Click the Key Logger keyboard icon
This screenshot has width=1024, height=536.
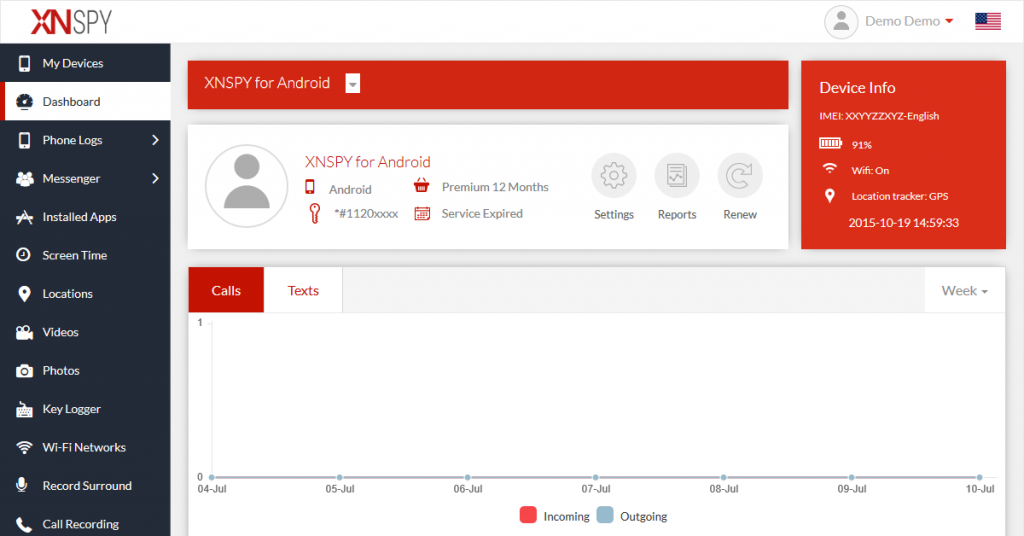[24, 409]
